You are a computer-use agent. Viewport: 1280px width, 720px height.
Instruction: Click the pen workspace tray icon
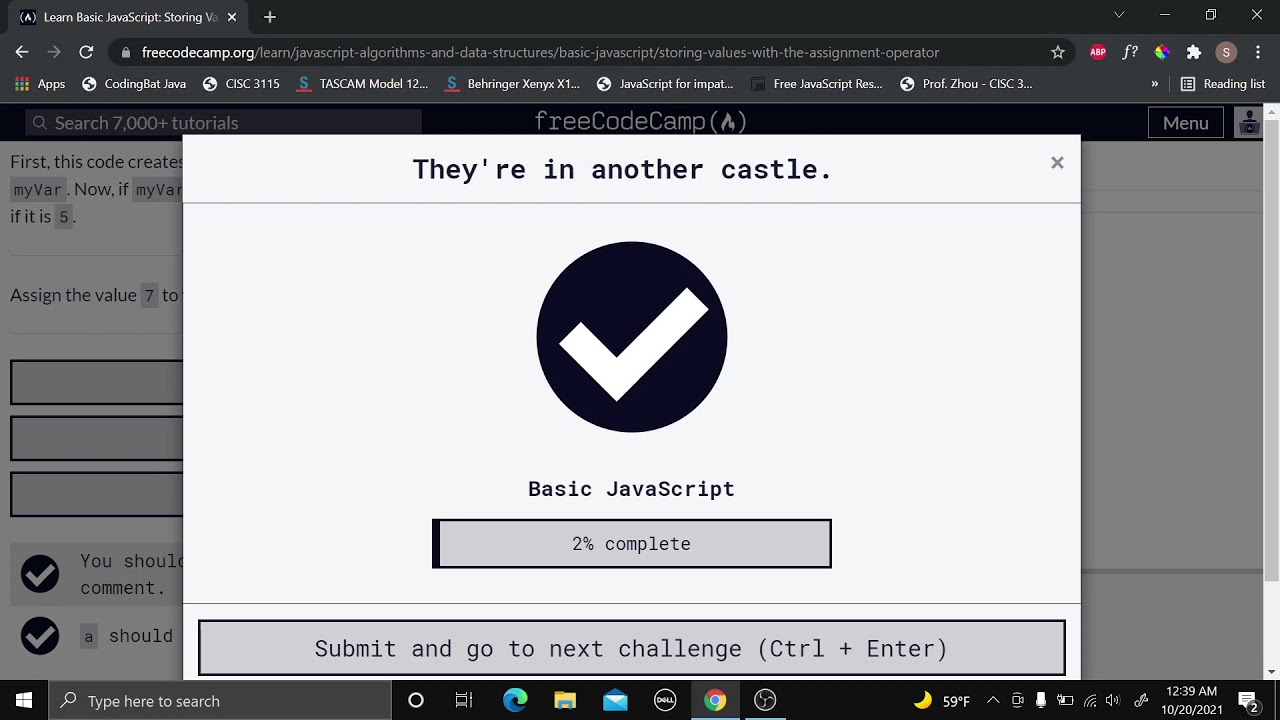click(1141, 700)
